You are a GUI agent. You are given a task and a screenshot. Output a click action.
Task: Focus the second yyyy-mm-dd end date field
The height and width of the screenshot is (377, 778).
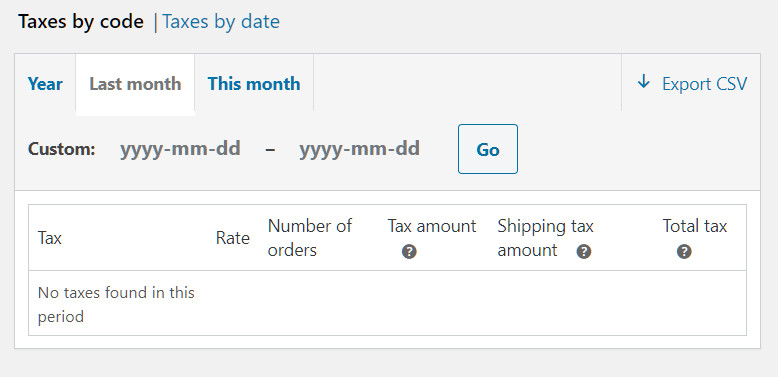(x=359, y=148)
